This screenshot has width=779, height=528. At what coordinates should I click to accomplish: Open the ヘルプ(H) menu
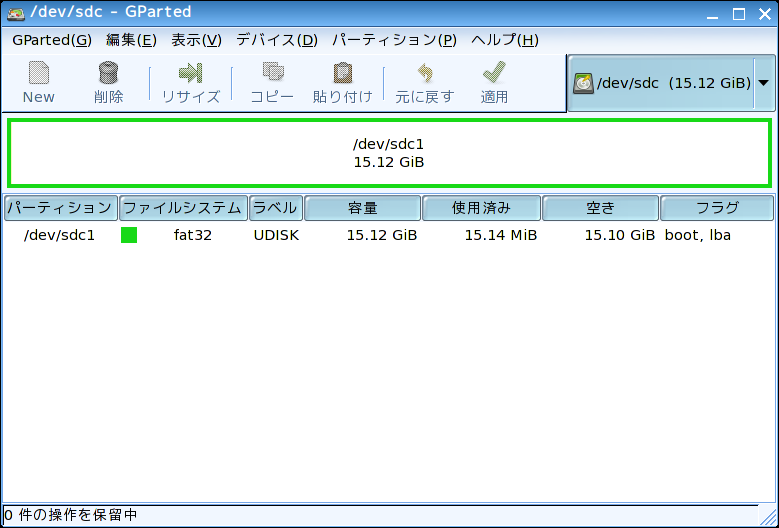point(504,40)
